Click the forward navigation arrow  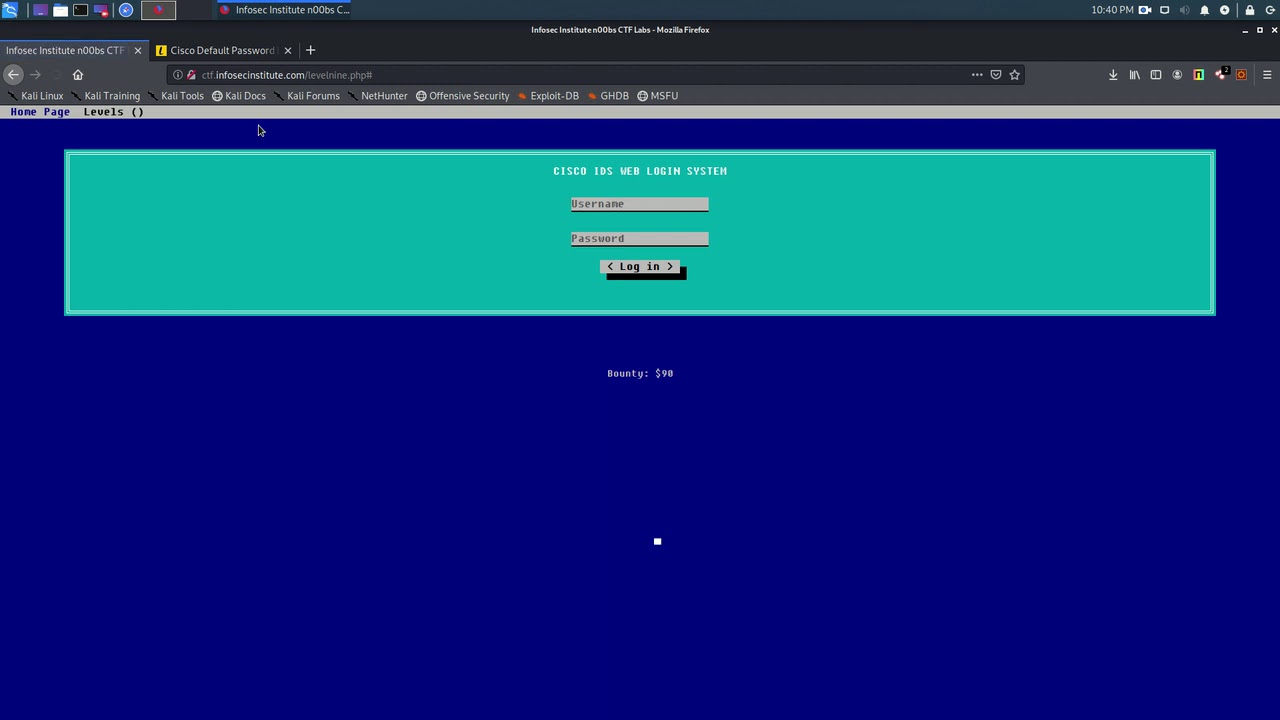pos(35,75)
